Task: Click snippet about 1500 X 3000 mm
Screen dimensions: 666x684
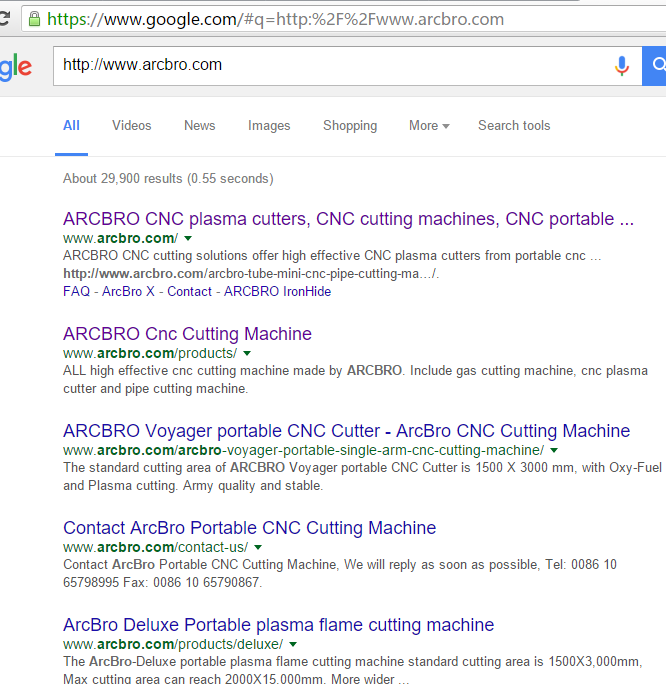Action: pyautogui.click(x=362, y=476)
